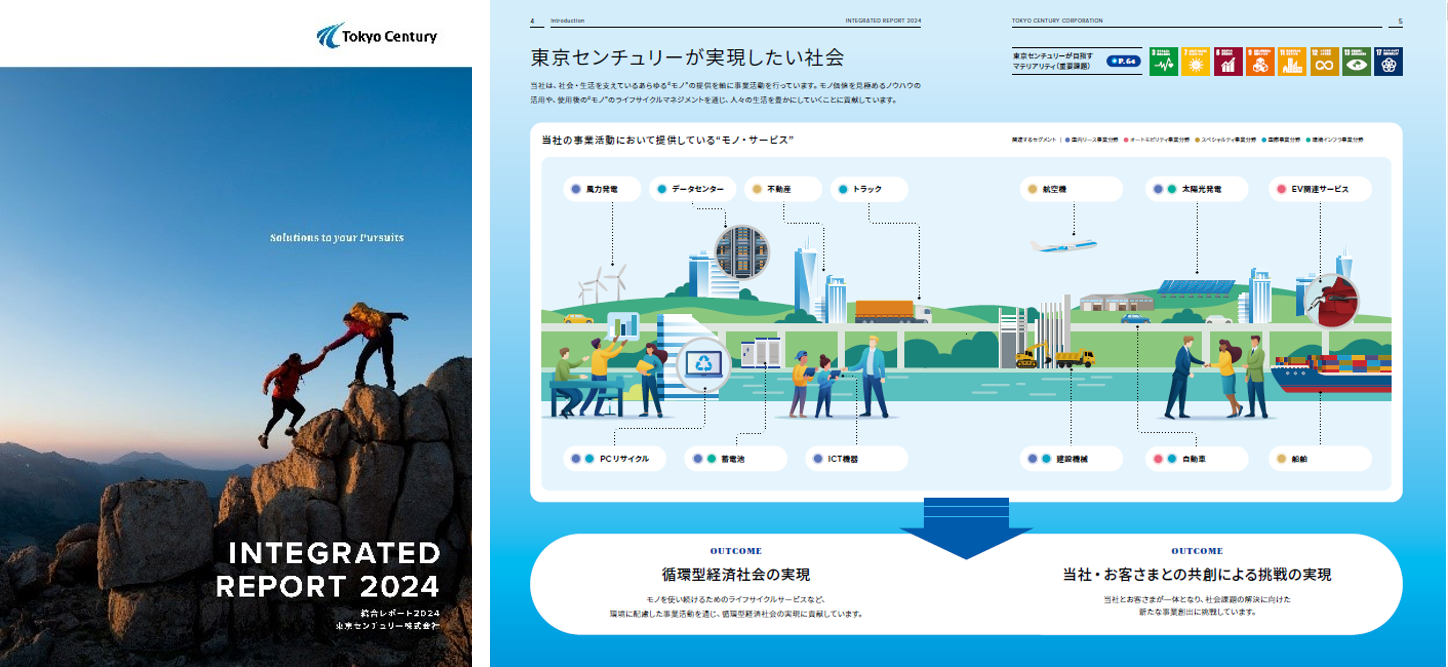Select the 自動車 label pill
The height and width of the screenshot is (667, 1448).
(1197, 459)
